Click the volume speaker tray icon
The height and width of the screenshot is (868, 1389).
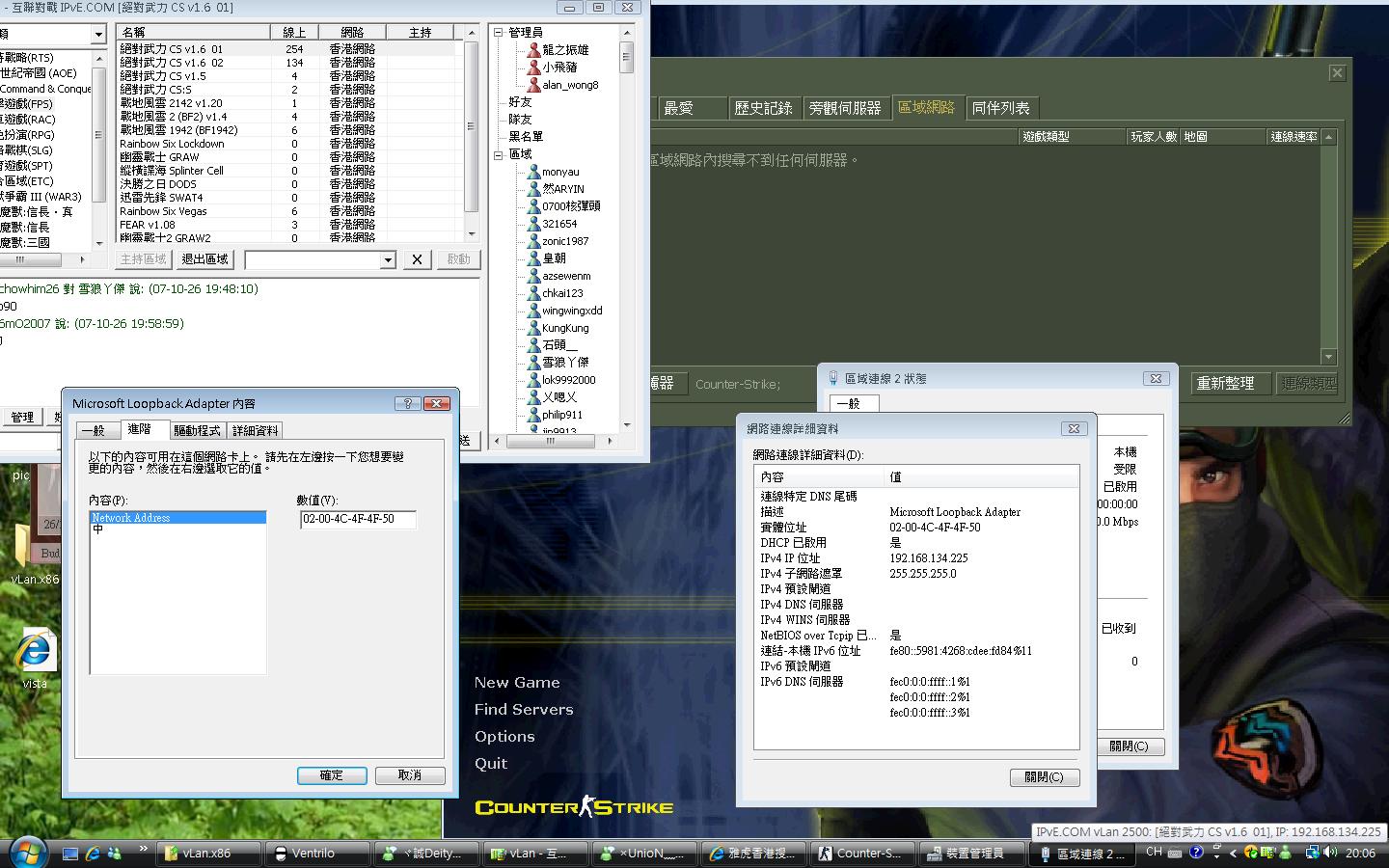click(1331, 853)
